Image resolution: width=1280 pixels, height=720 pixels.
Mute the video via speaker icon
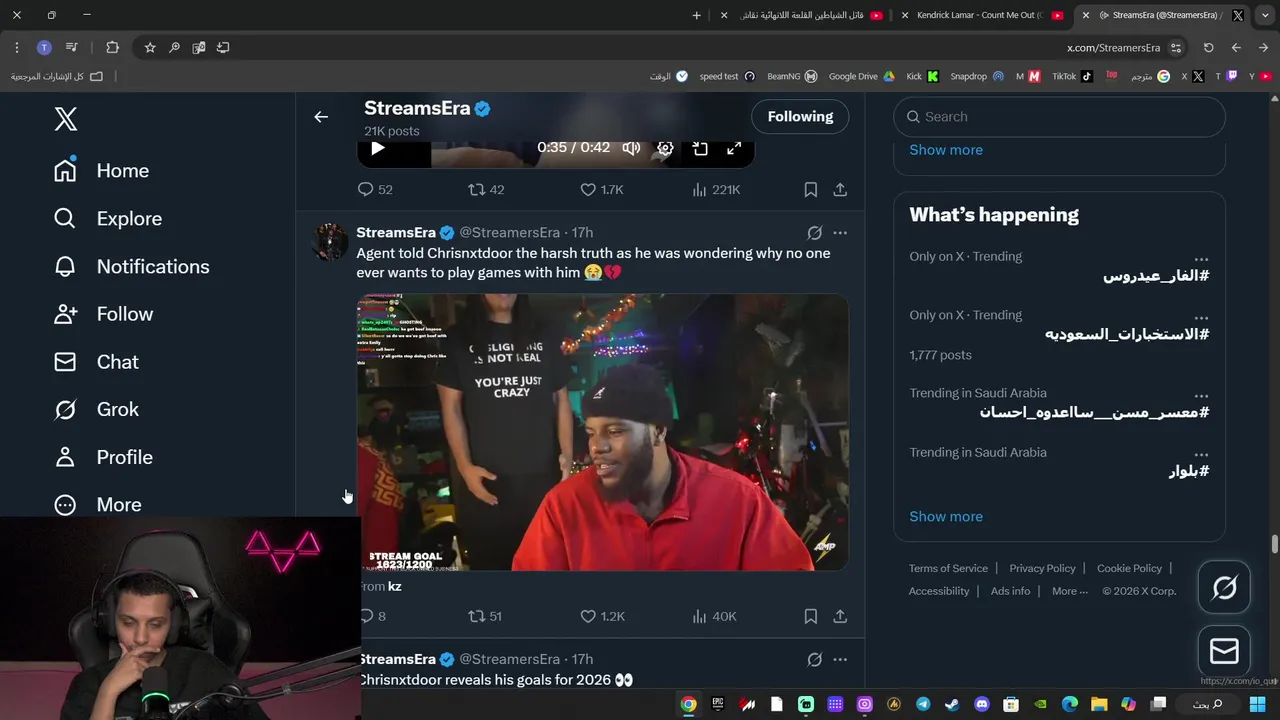pyautogui.click(x=631, y=148)
